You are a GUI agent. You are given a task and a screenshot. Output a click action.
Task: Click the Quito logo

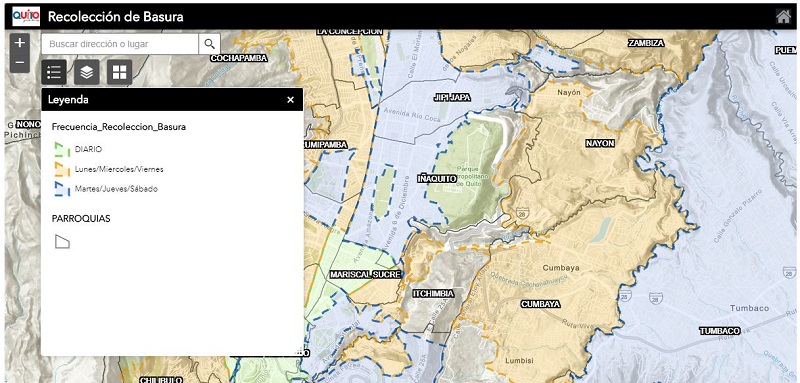(x=26, y=16)
